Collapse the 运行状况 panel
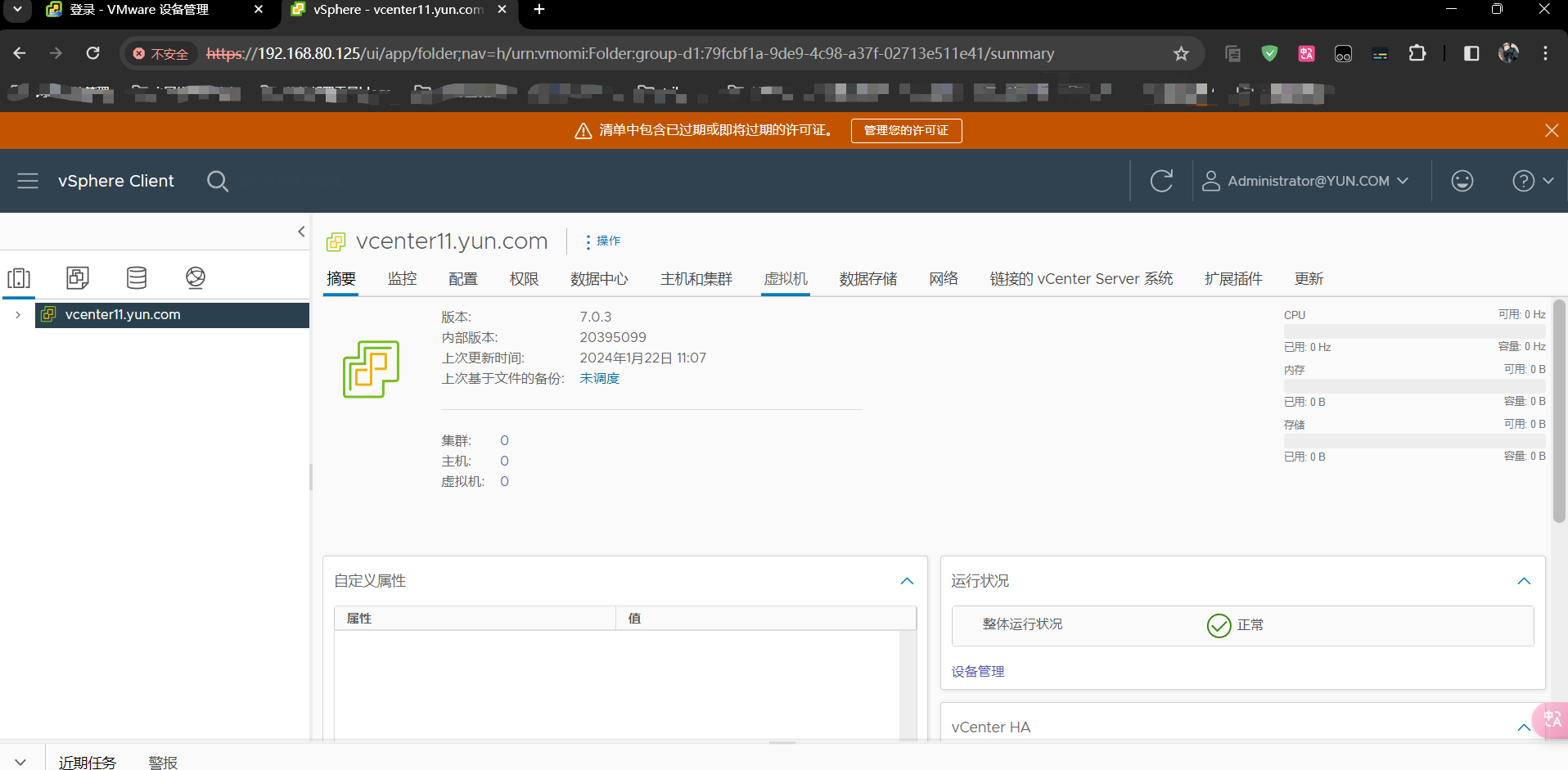The height and width of the screenshot is (770, 1568). (x=1524, y=581)
